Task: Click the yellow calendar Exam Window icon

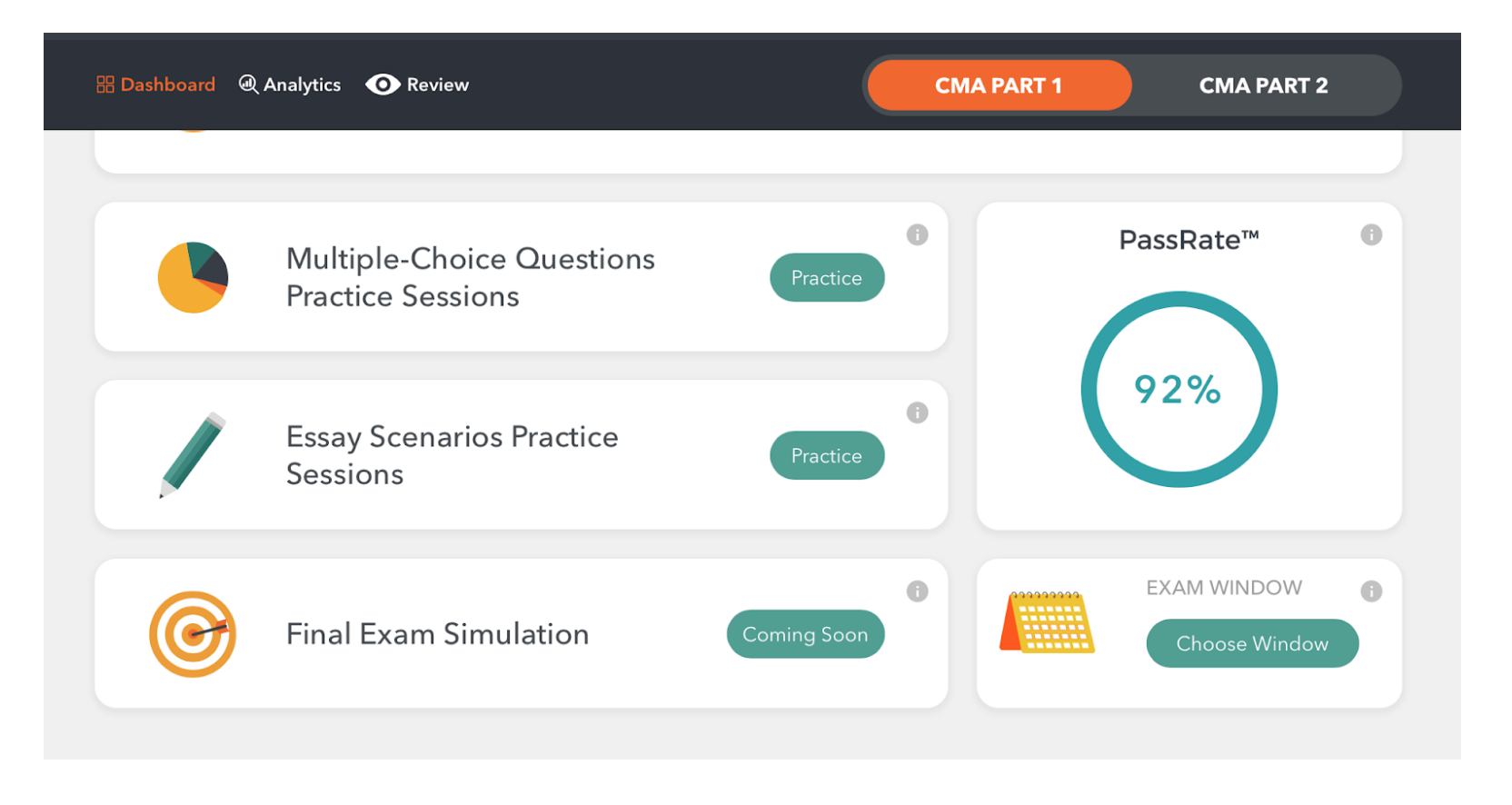Action: 1047,622
